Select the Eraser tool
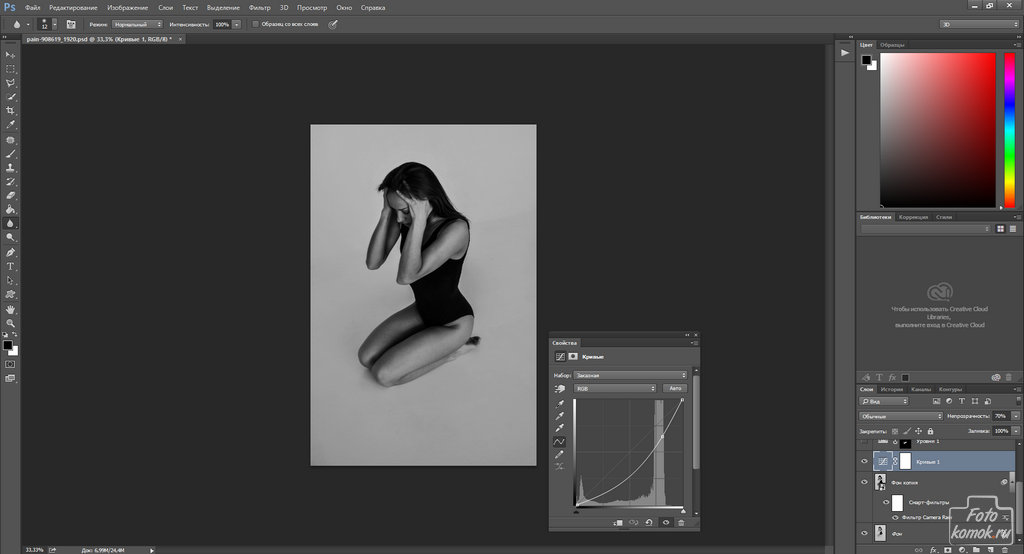1024x554 pixels. [10, 195]
